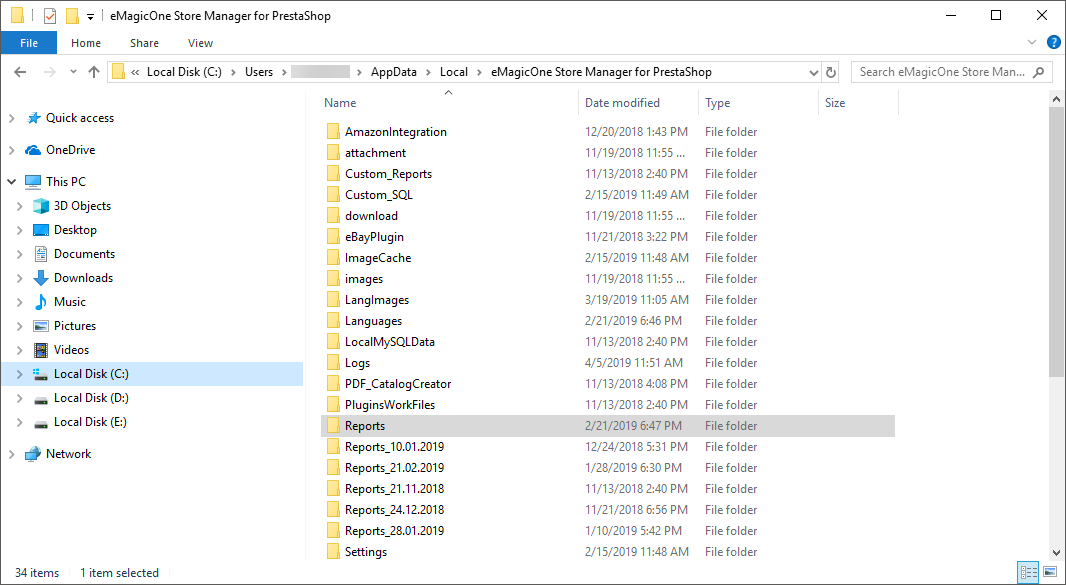
Task: Select the Desktop icon in sidebar
Action: [41, 230]
